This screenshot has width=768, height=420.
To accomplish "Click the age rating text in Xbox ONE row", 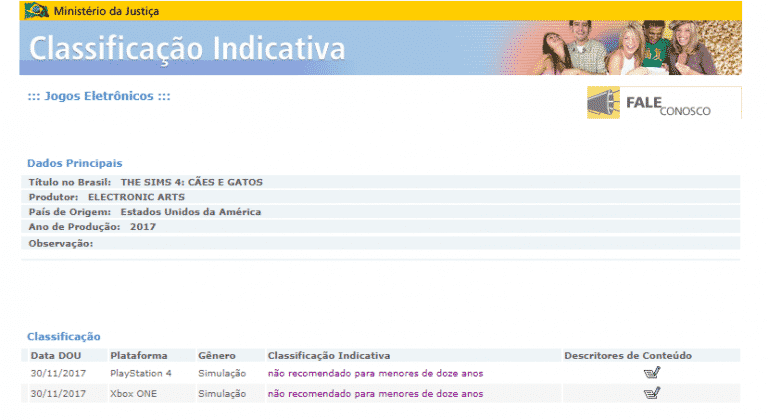I will click(x=374, y=394).
